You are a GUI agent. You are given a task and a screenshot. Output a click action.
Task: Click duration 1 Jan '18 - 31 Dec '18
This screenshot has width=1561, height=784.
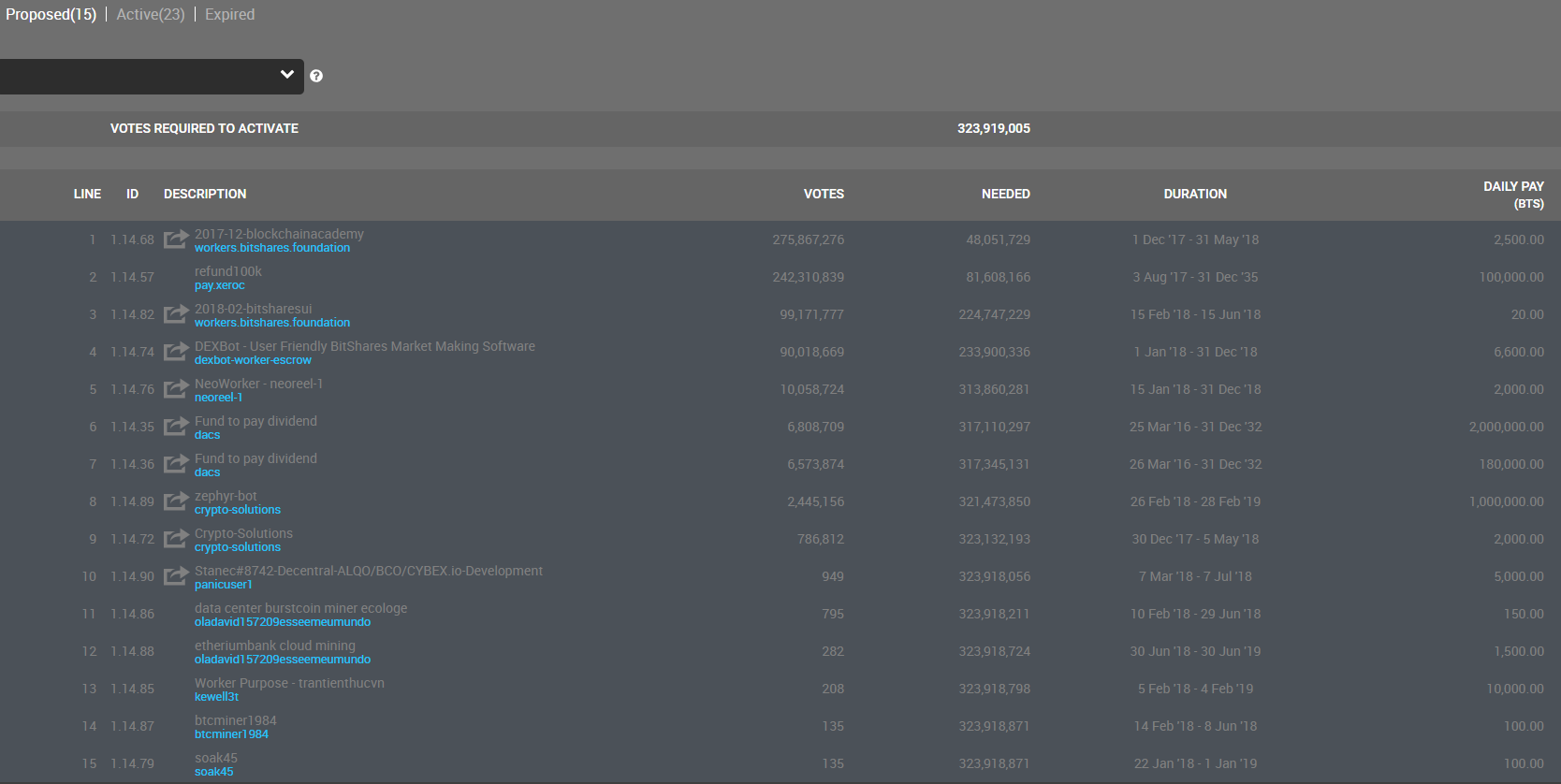click(1195, 352)
